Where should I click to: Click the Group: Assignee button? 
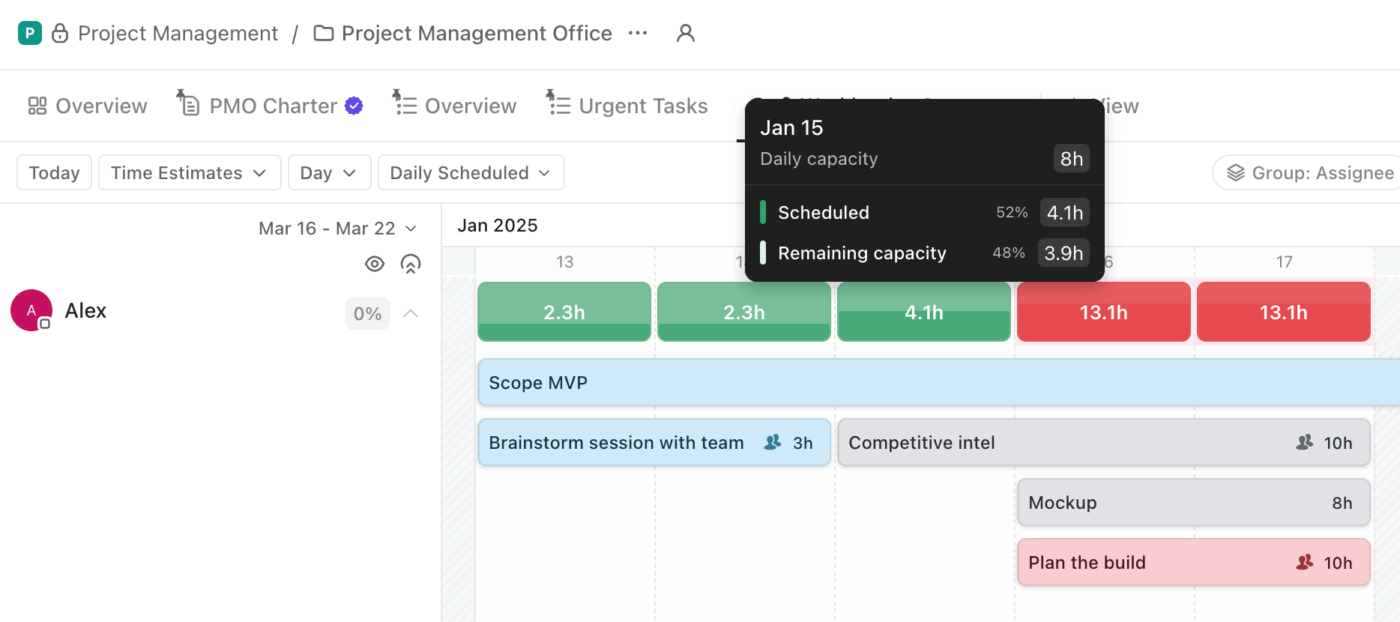tap(1308, 173)
